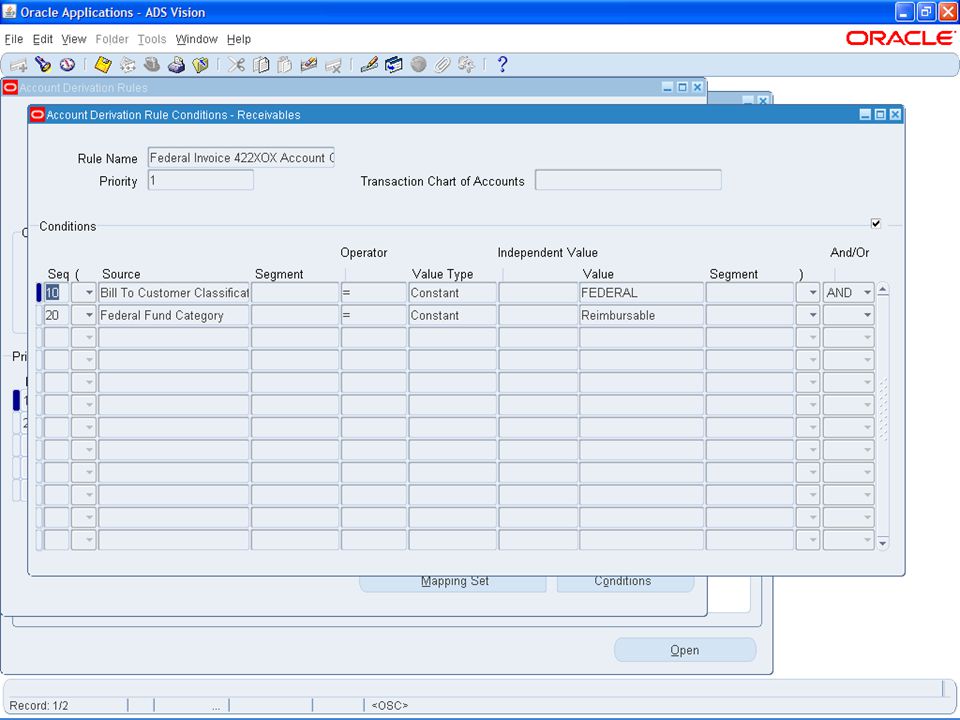The width and height of the screenshot is (960, 720).
Task: Minimize the Rule Conditions window
Action: coord(864,114)
